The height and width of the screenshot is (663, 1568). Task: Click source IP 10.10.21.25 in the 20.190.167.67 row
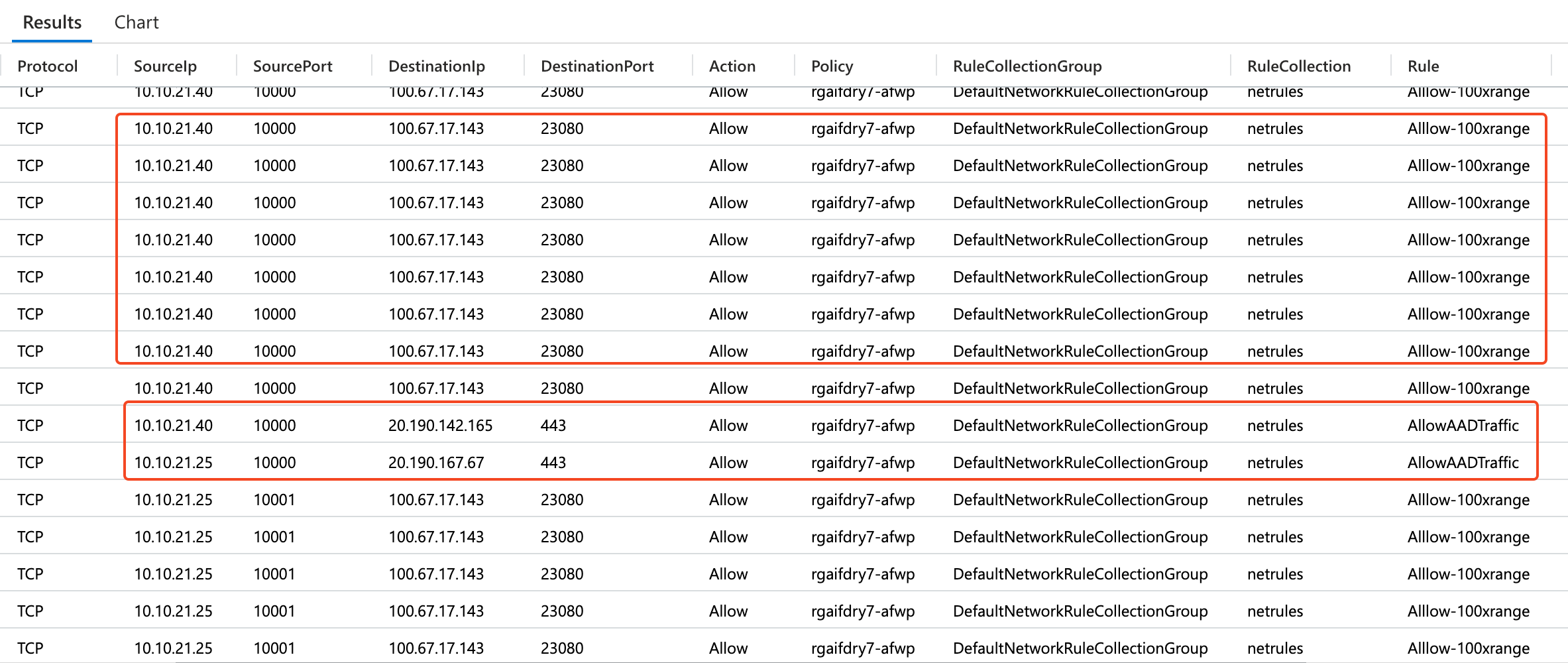(173, 463)
